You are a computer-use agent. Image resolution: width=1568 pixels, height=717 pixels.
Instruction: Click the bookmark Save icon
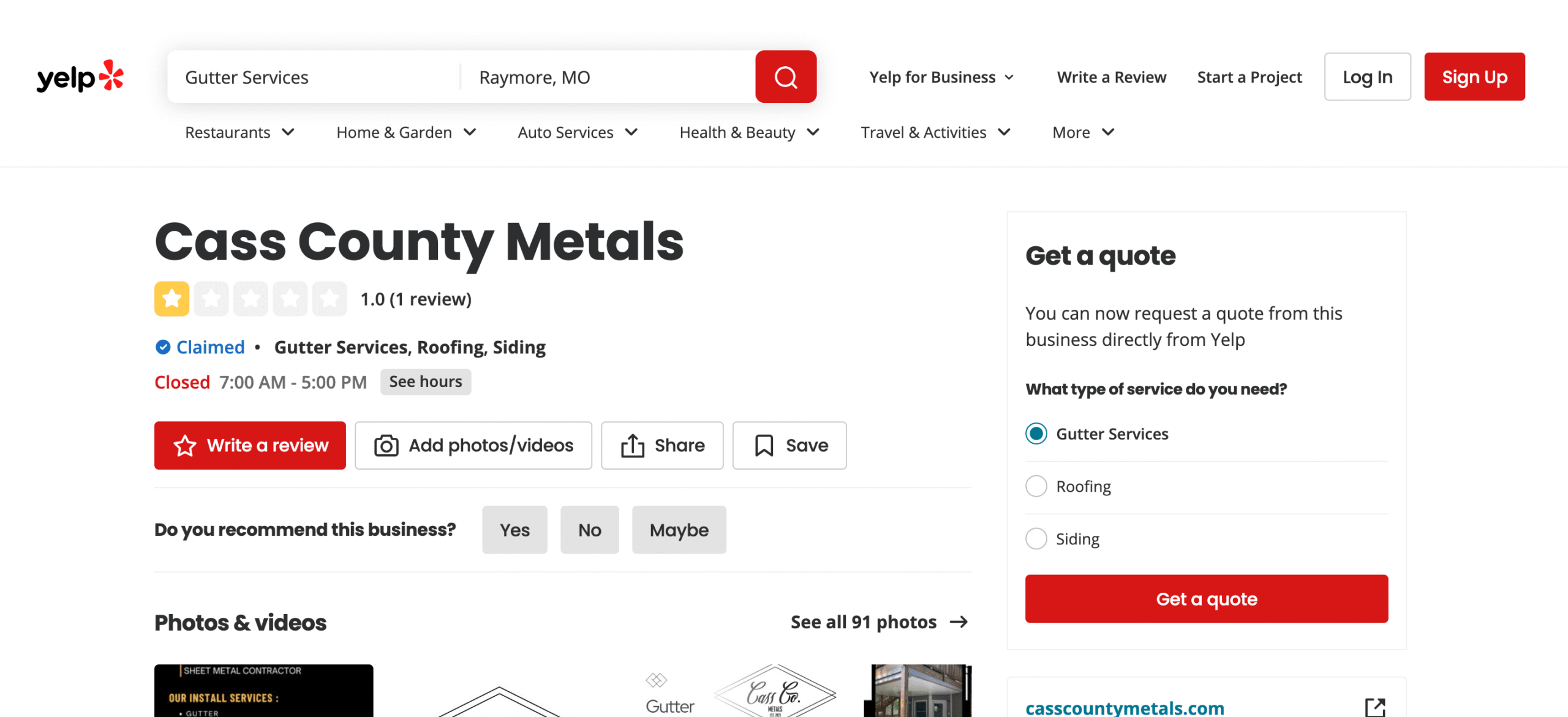click(764, 445)
